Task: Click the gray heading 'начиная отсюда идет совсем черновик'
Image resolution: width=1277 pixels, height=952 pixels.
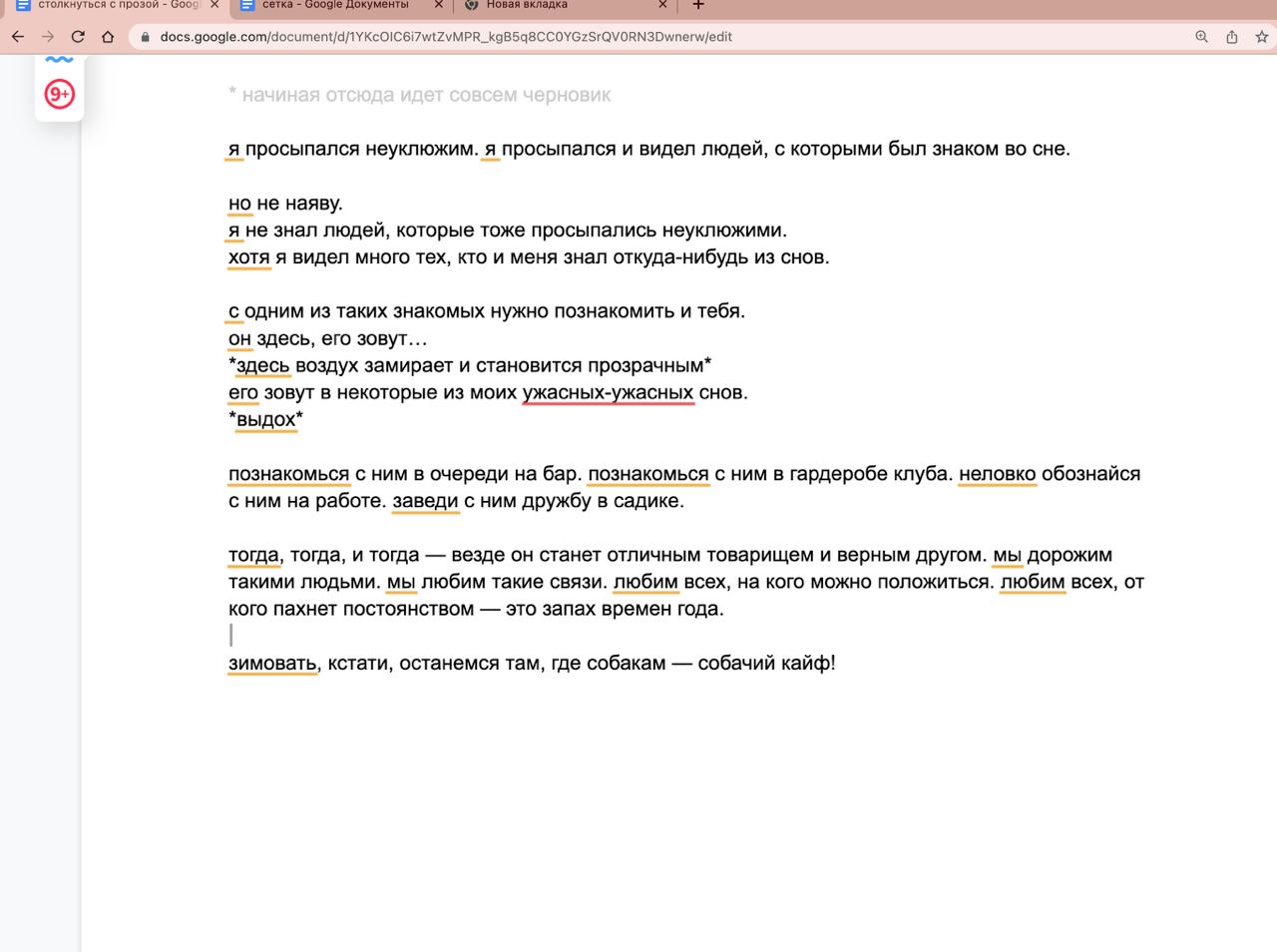Action: point(427,96)
